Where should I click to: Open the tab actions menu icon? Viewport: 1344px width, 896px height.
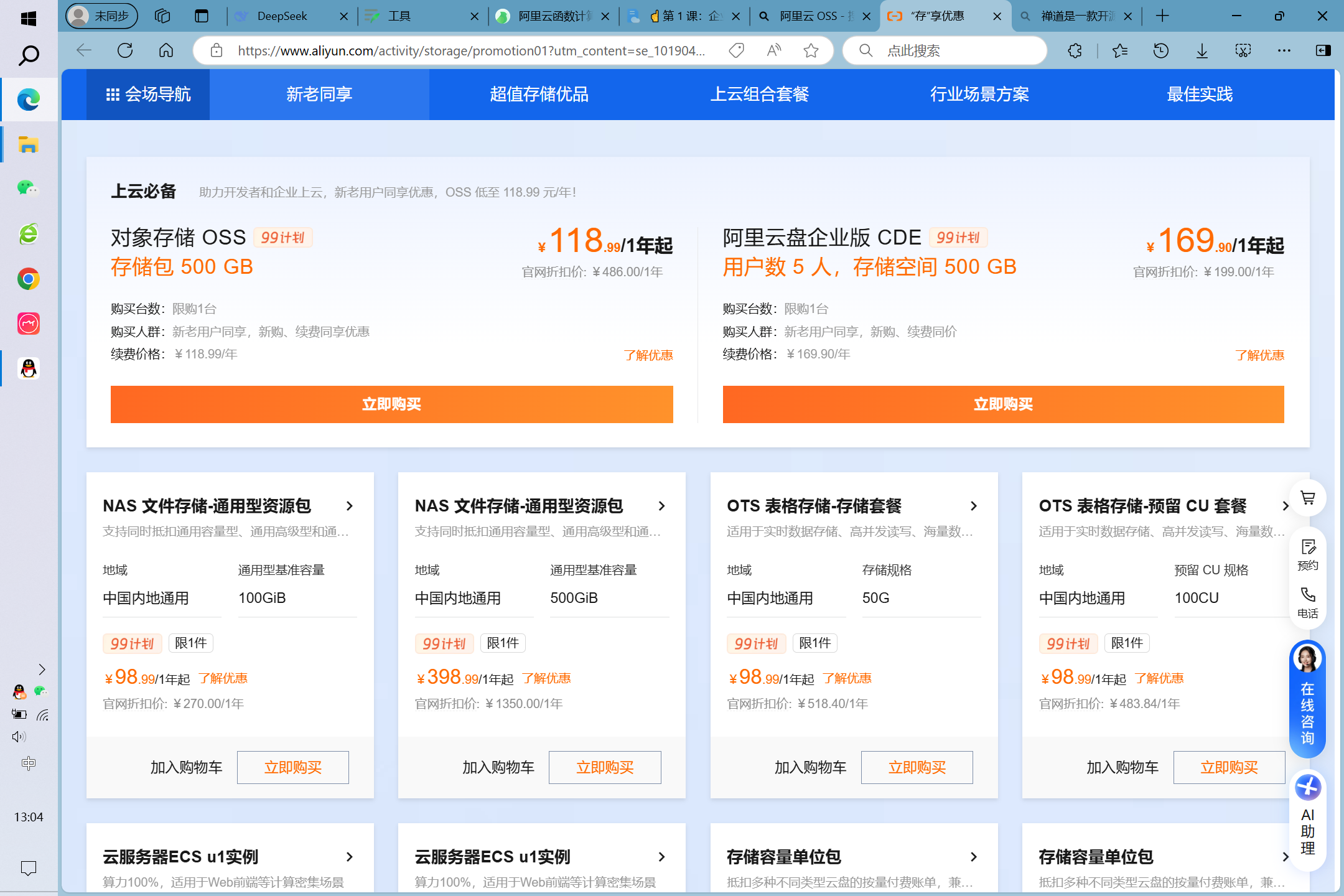pyautogui.click(x=202, y=16)
